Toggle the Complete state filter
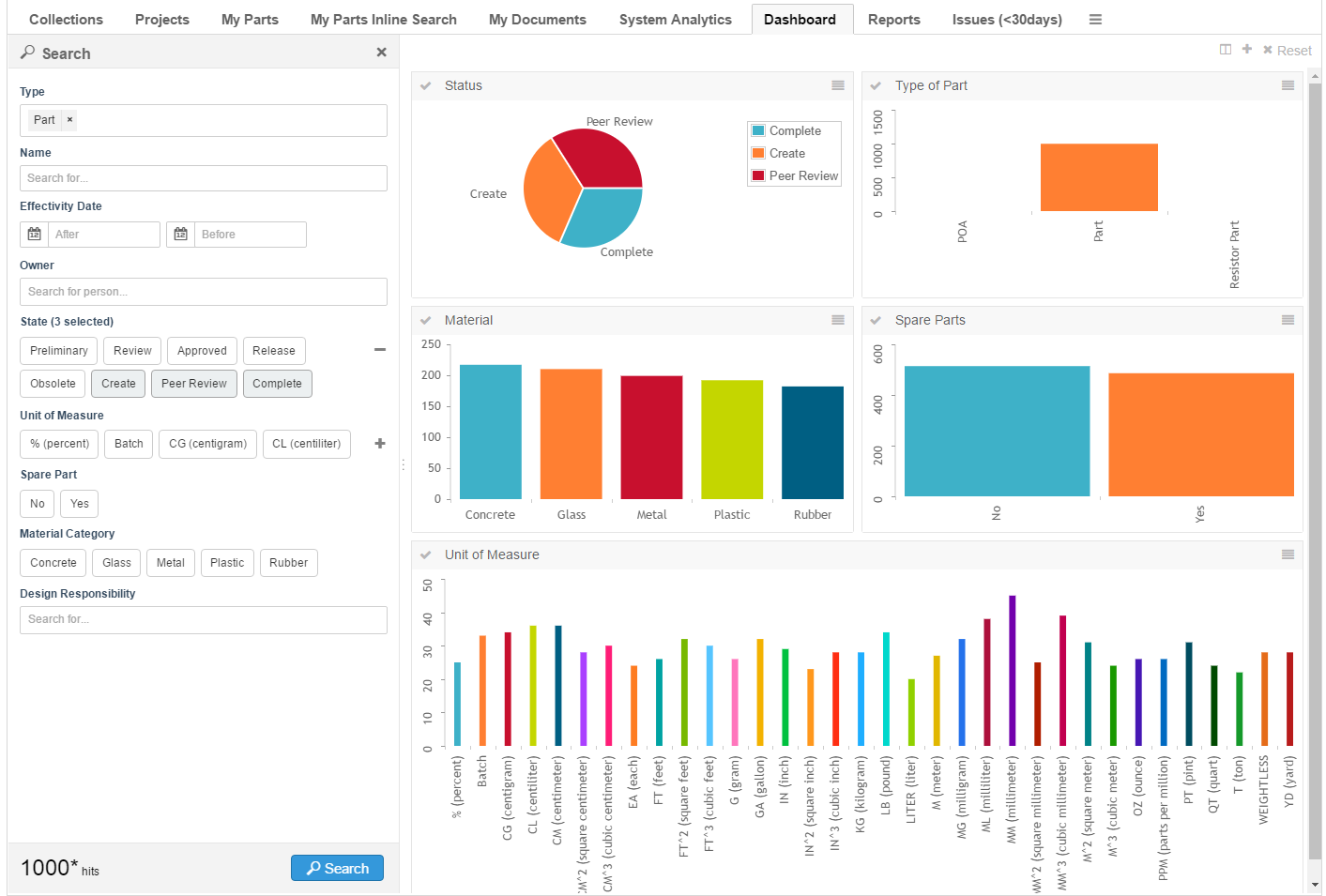Image resolution: width=1326 pixels, height=896 pixels. tap(277, 384)
